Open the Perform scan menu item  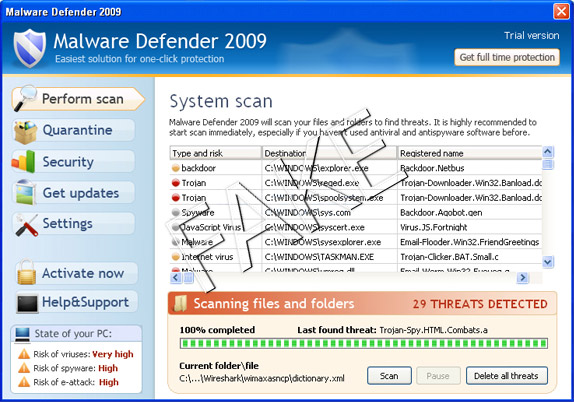tap(78, 99)
